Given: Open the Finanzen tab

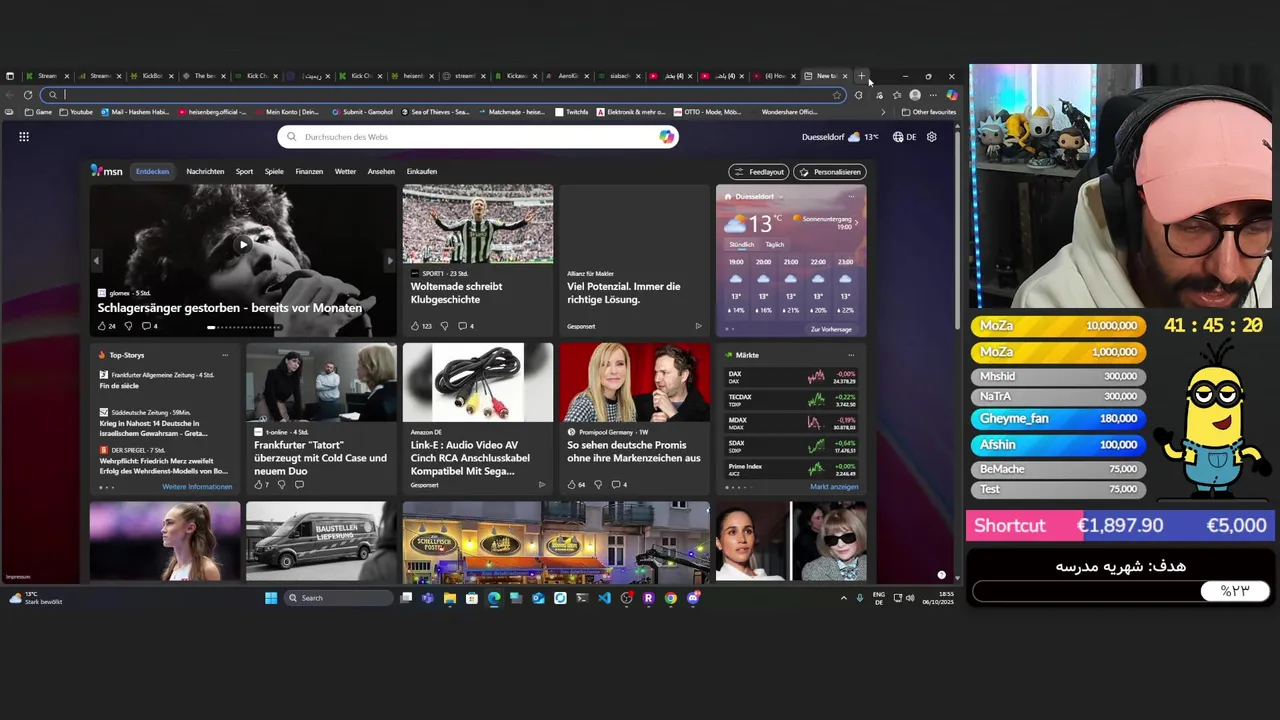Looking at the screenshot, I should coord(309,171).
